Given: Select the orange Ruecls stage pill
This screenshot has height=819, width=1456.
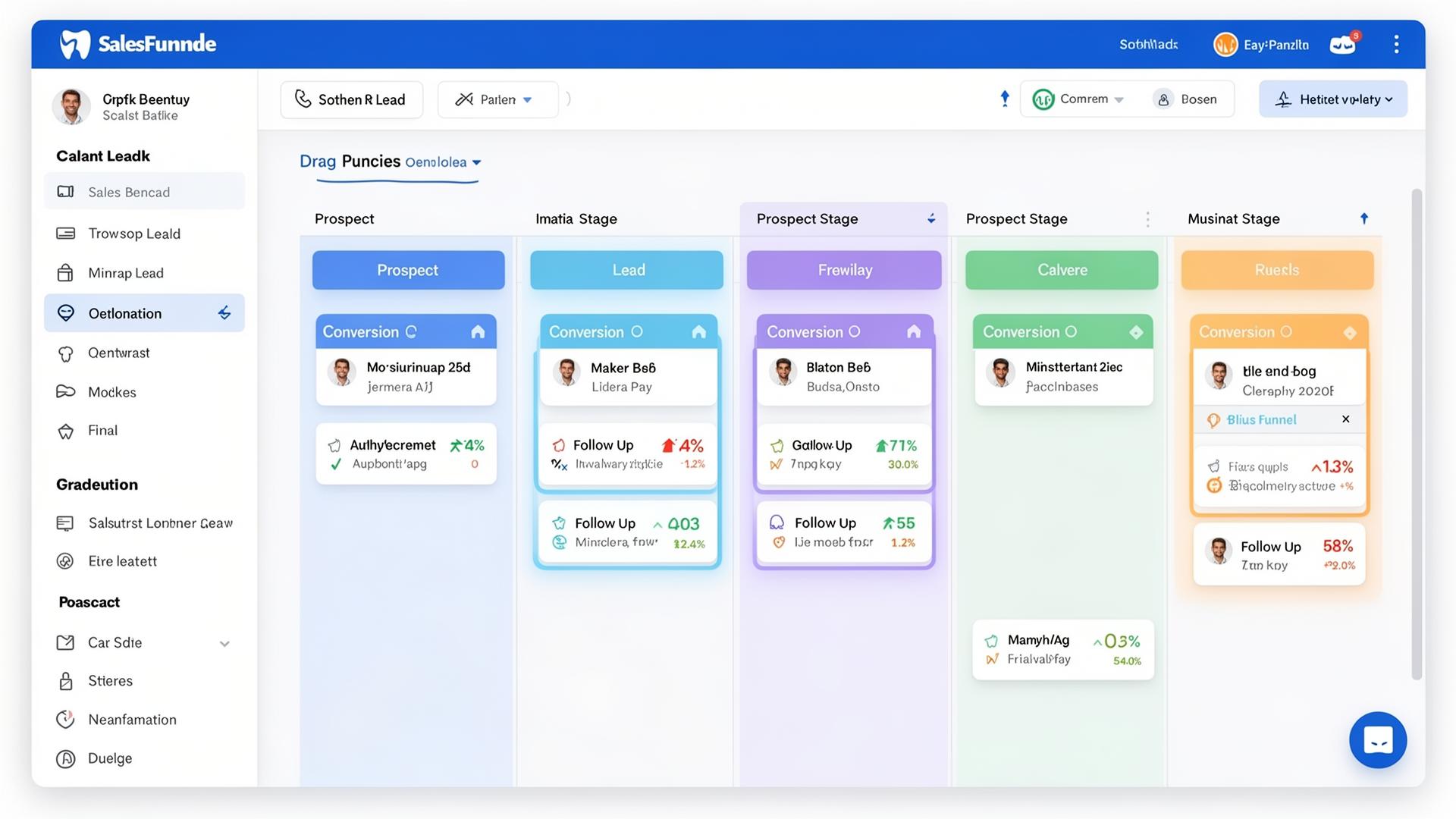Looking at the screenshot, I should coord(1277,270).
